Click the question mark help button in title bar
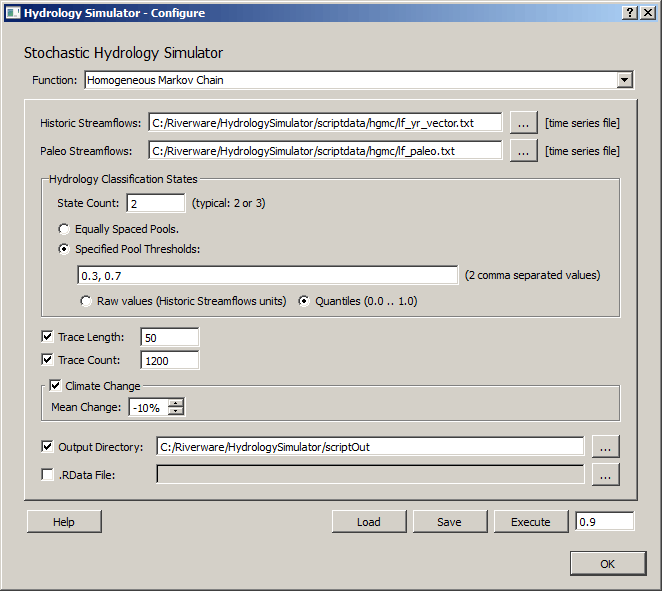 pyautogui.click(x=629, y=13)
